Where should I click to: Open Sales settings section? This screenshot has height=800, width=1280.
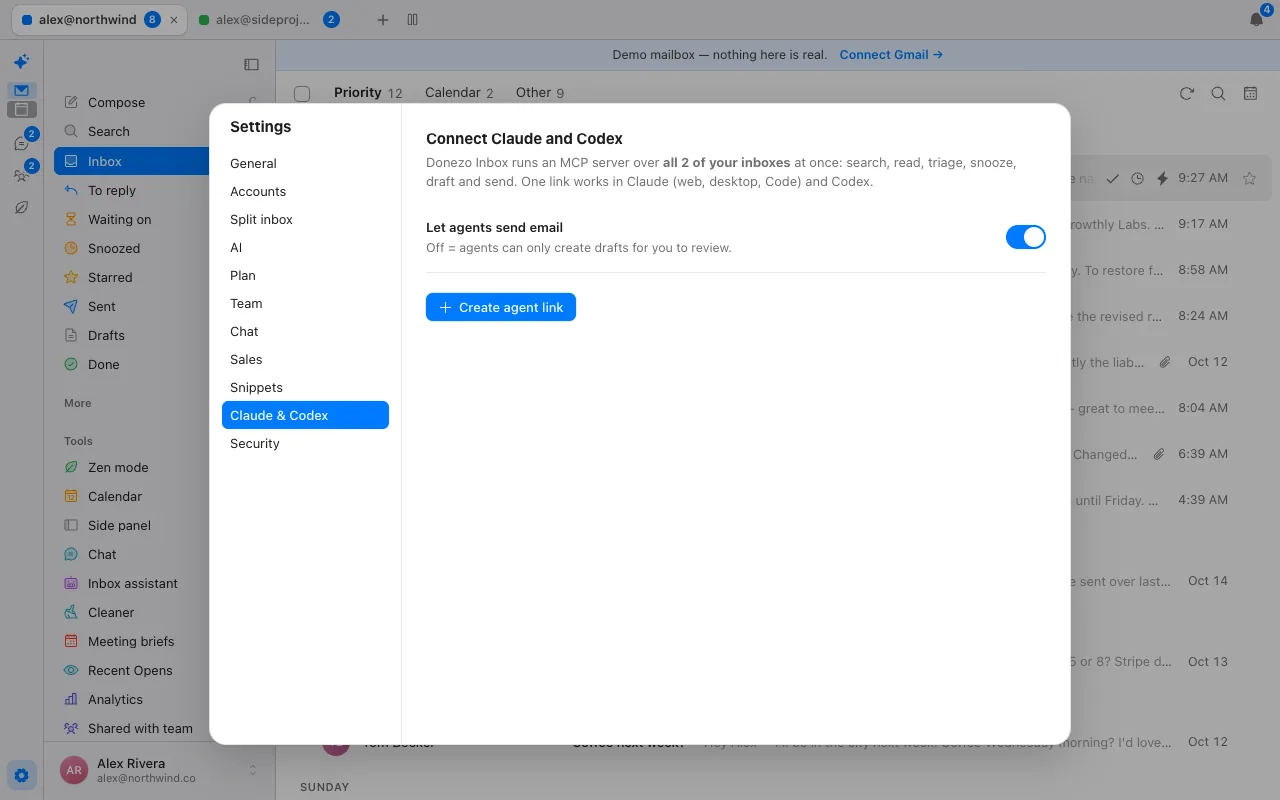click(x=305, y=359)
